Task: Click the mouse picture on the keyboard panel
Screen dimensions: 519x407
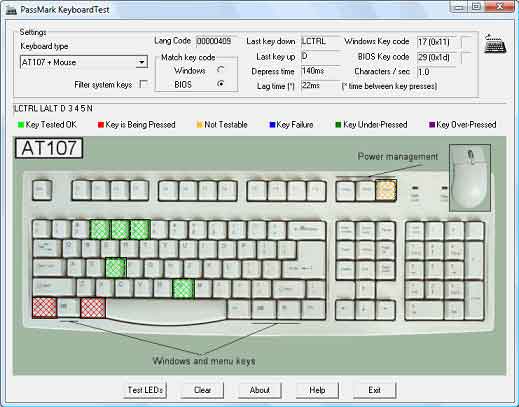Action: [x=470, y=178]
